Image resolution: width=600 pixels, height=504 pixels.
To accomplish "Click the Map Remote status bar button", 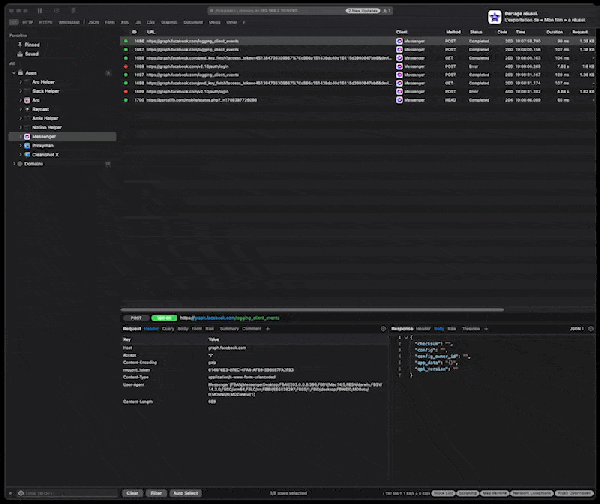I will coord(494,493).
